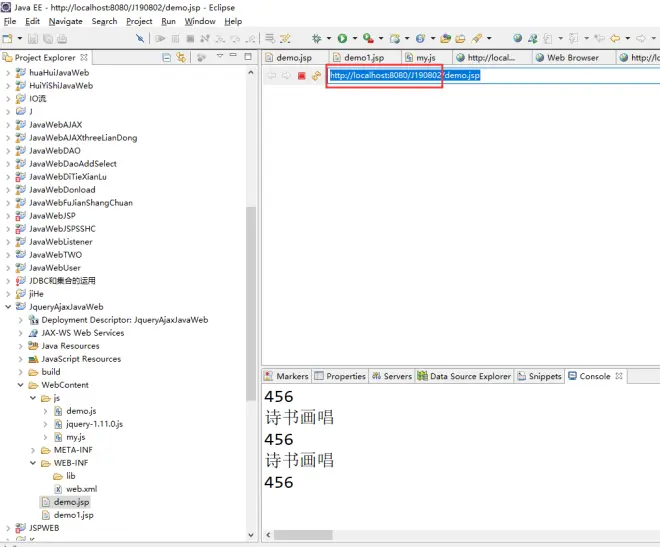Switch to the my.js editor tab
Viewport: 660px width, 547px height.
[426, 58]
